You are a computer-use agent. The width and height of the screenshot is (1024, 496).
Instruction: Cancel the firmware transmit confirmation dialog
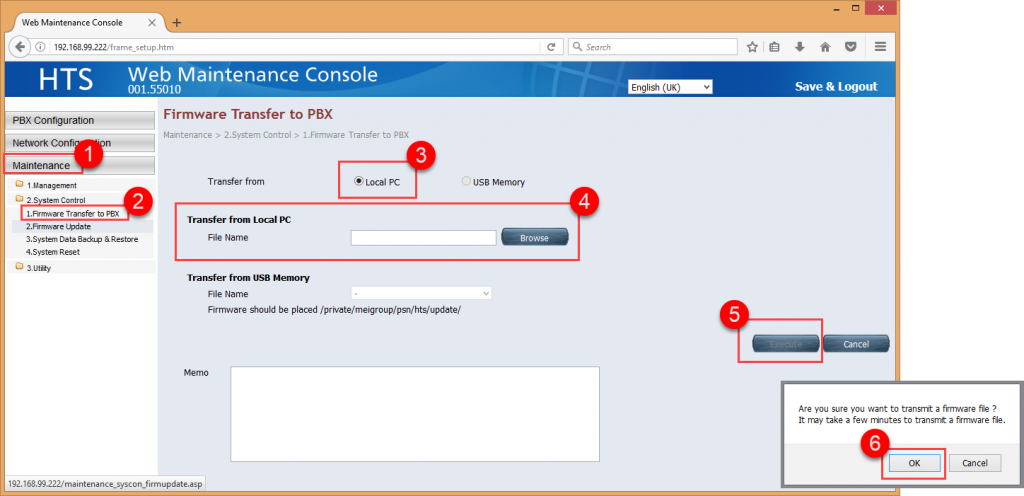[974, 463]
